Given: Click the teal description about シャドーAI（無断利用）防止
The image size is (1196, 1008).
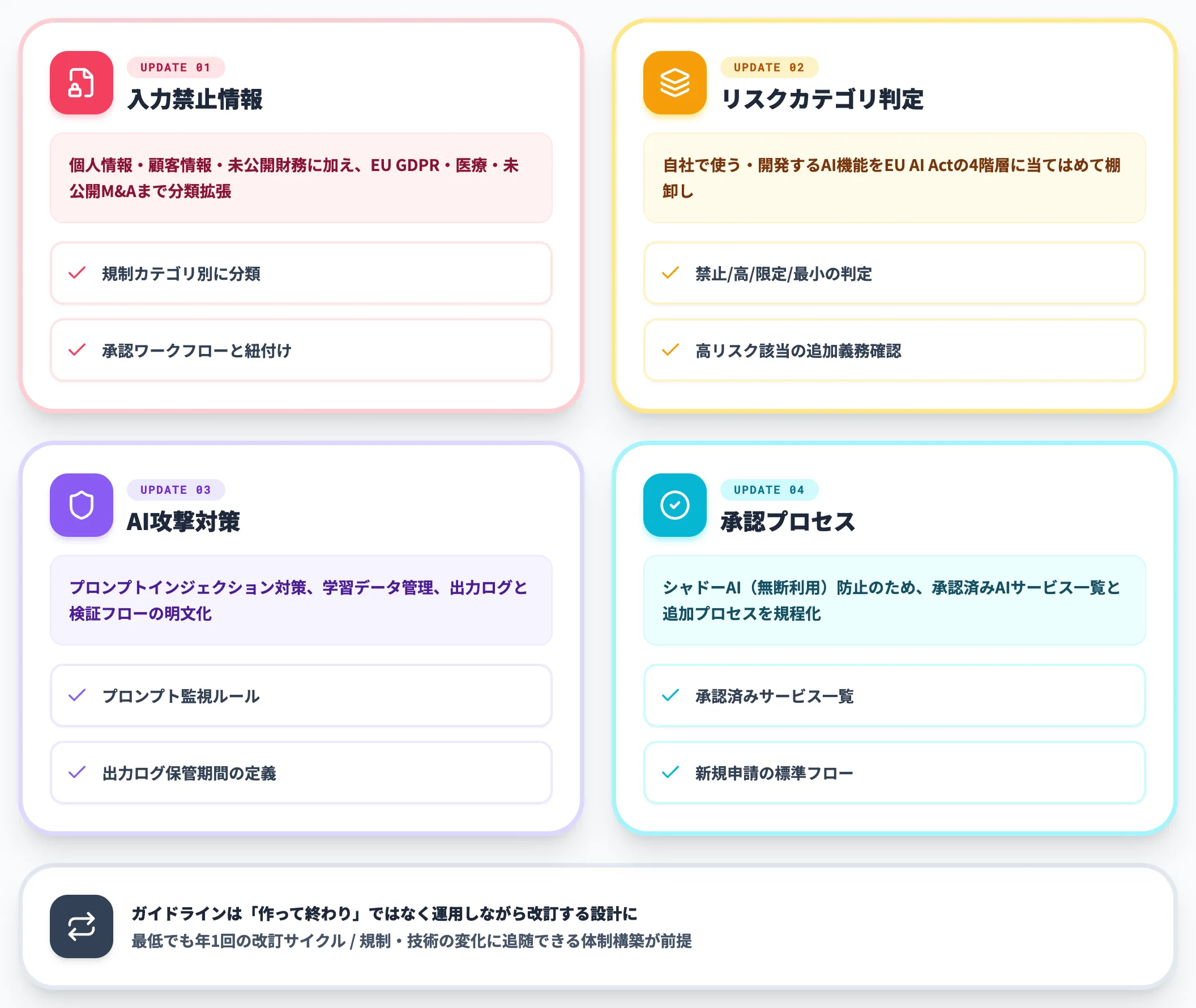Looking at the screenshot, I should point(894,600).
